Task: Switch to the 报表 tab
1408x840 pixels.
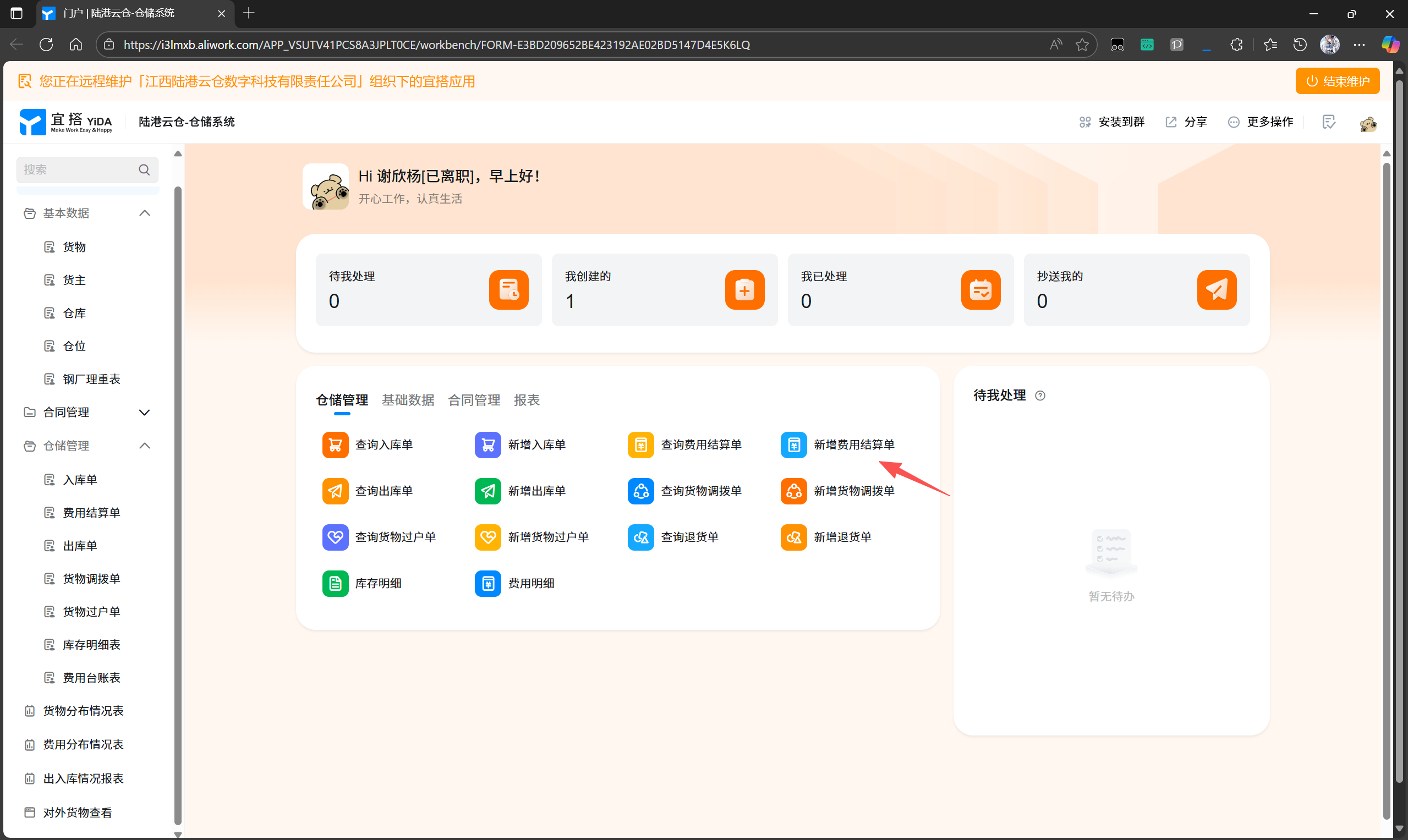Action: [x=526, y=400]
